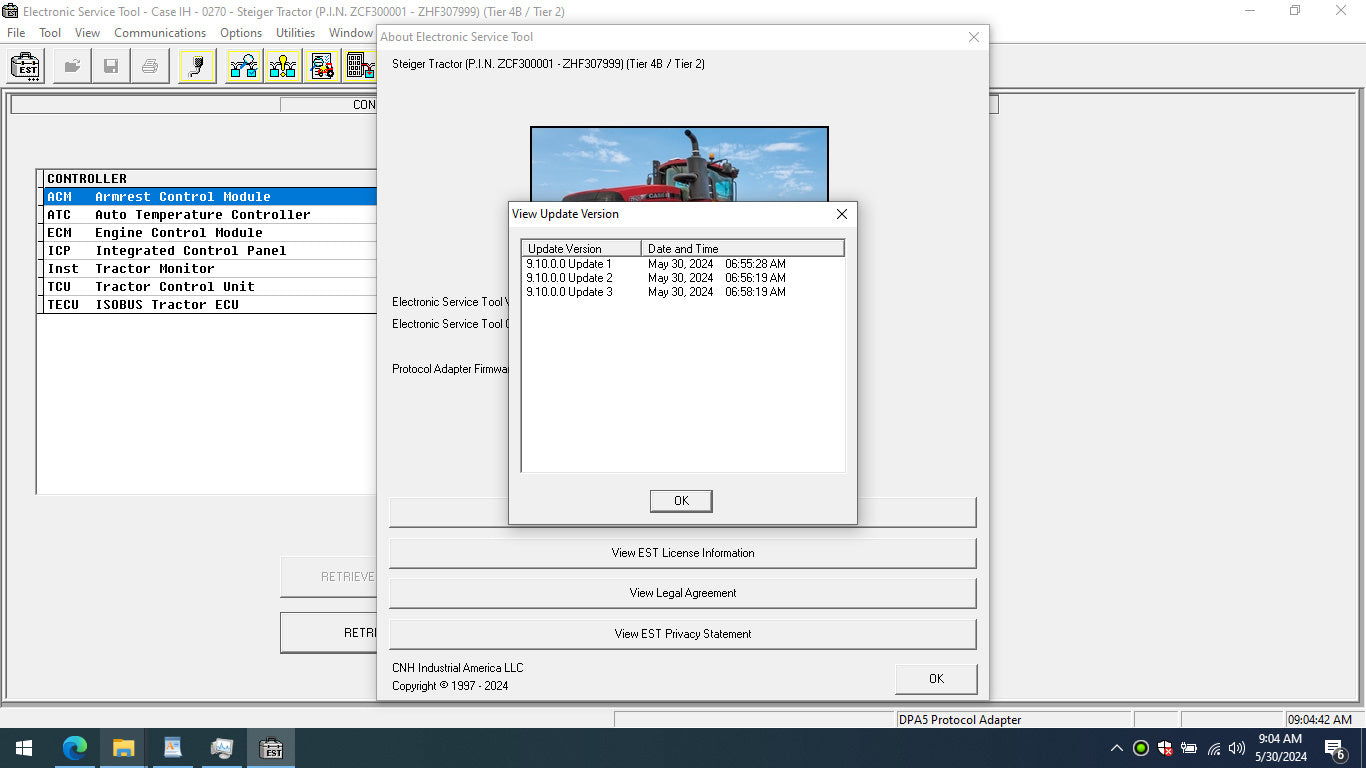Viewport: 1366px width, 768px height.
Task: Click the CONTROLLER list header
Action: pyautogui.click(x=210, y=179)
